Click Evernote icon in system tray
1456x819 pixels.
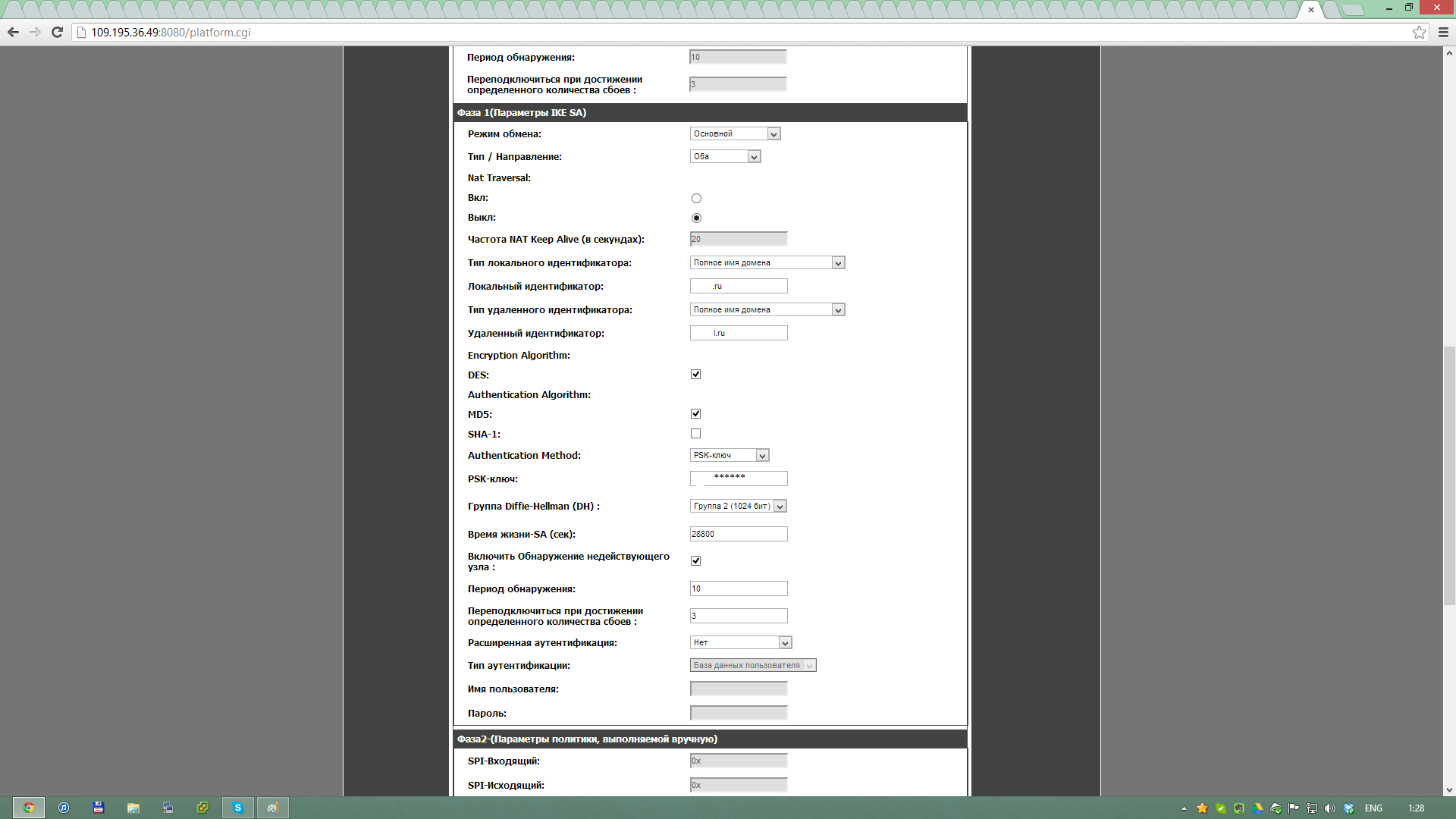1239,808
